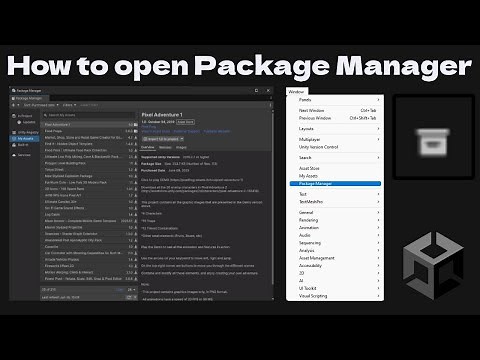The height and width of the screenshot is (360, 480).
Task: Open the Multiplayer submenu
Action: 335,139
